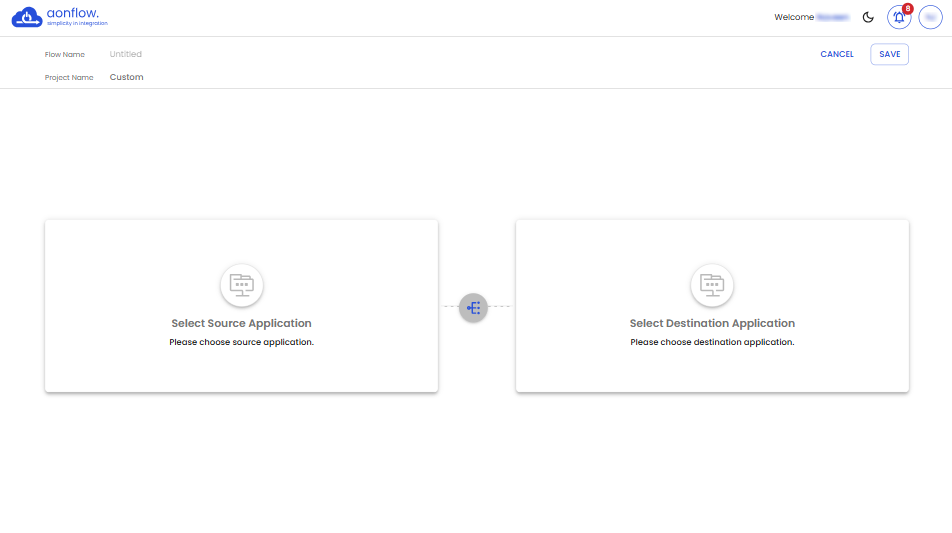Open the user profile avatar menu
The width and height of the screenshot is (952, 533).
coord(930,18)
